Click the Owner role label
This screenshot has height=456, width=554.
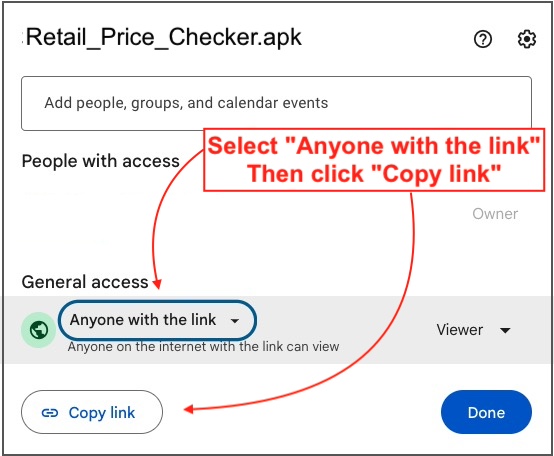(495, 214)
